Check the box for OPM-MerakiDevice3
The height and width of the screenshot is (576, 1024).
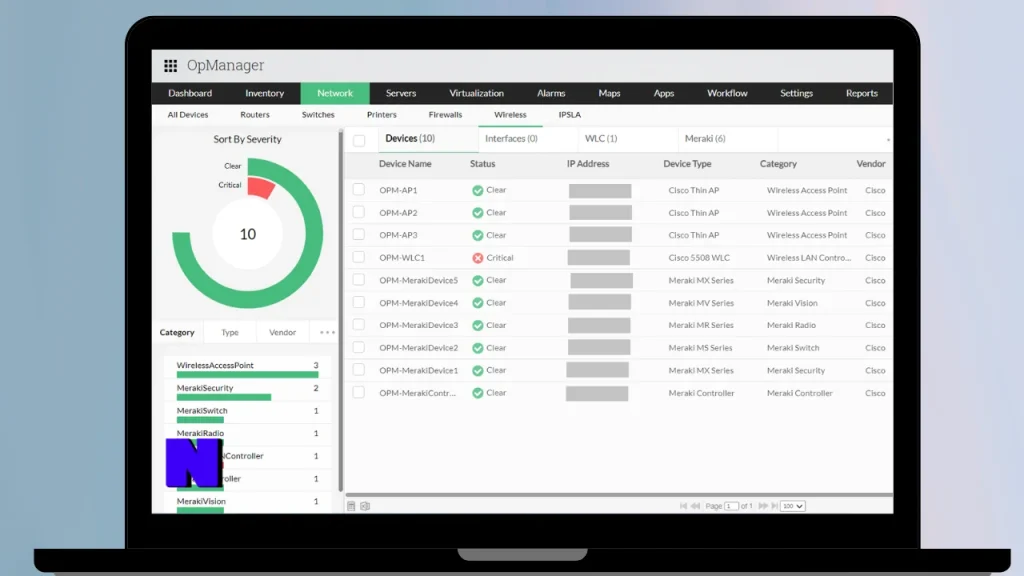click(359, 325)
